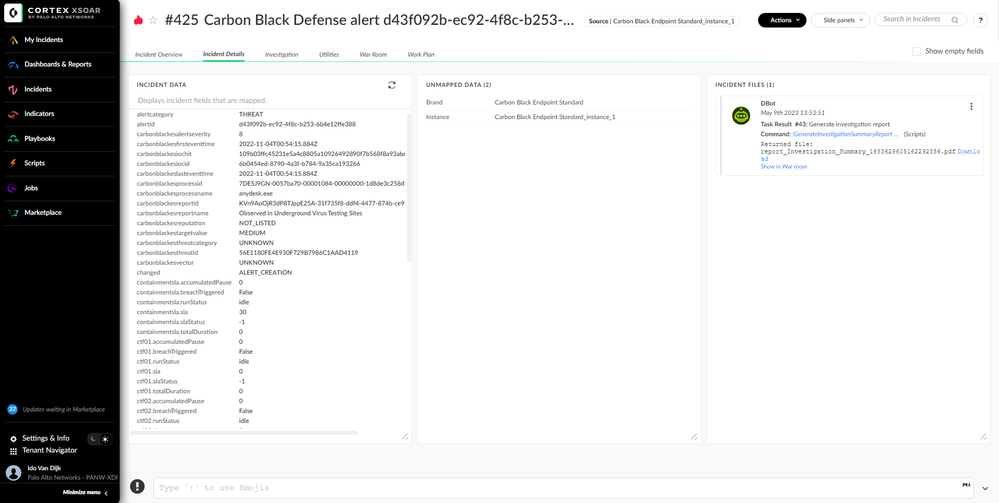Open the GenerateInvestigationSummaryReport command link

click(x=845, y=133)
